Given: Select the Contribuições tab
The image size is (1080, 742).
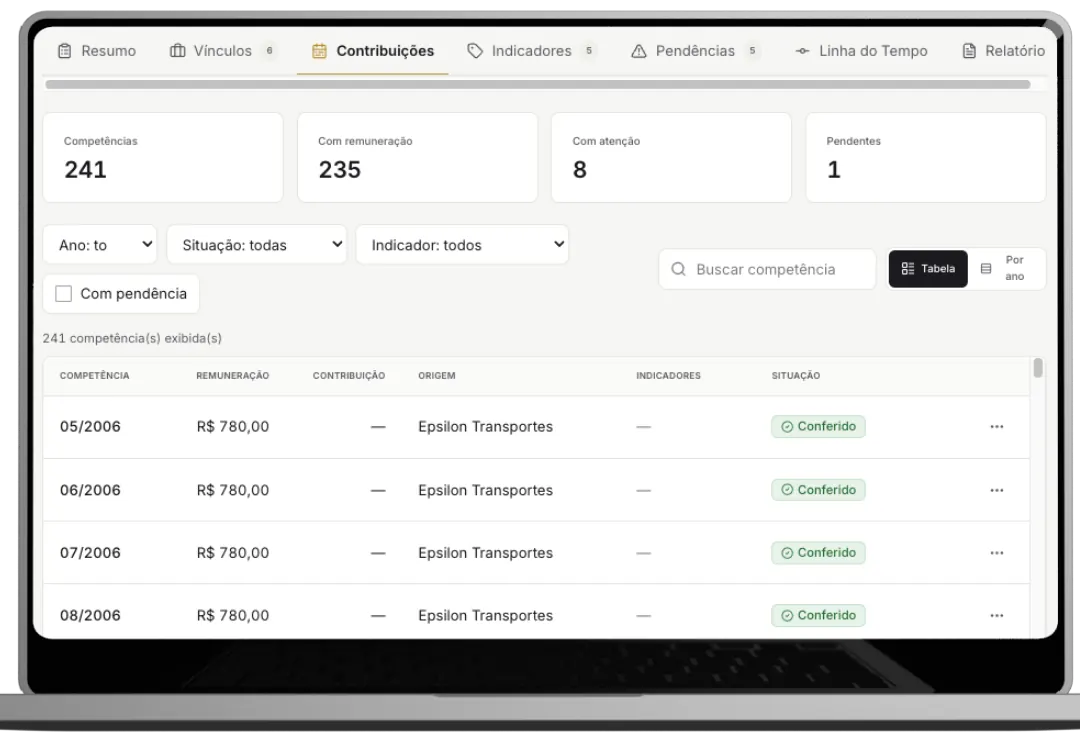Looking at the screenshot, I should pyautogui.click(x=373, y=51).
